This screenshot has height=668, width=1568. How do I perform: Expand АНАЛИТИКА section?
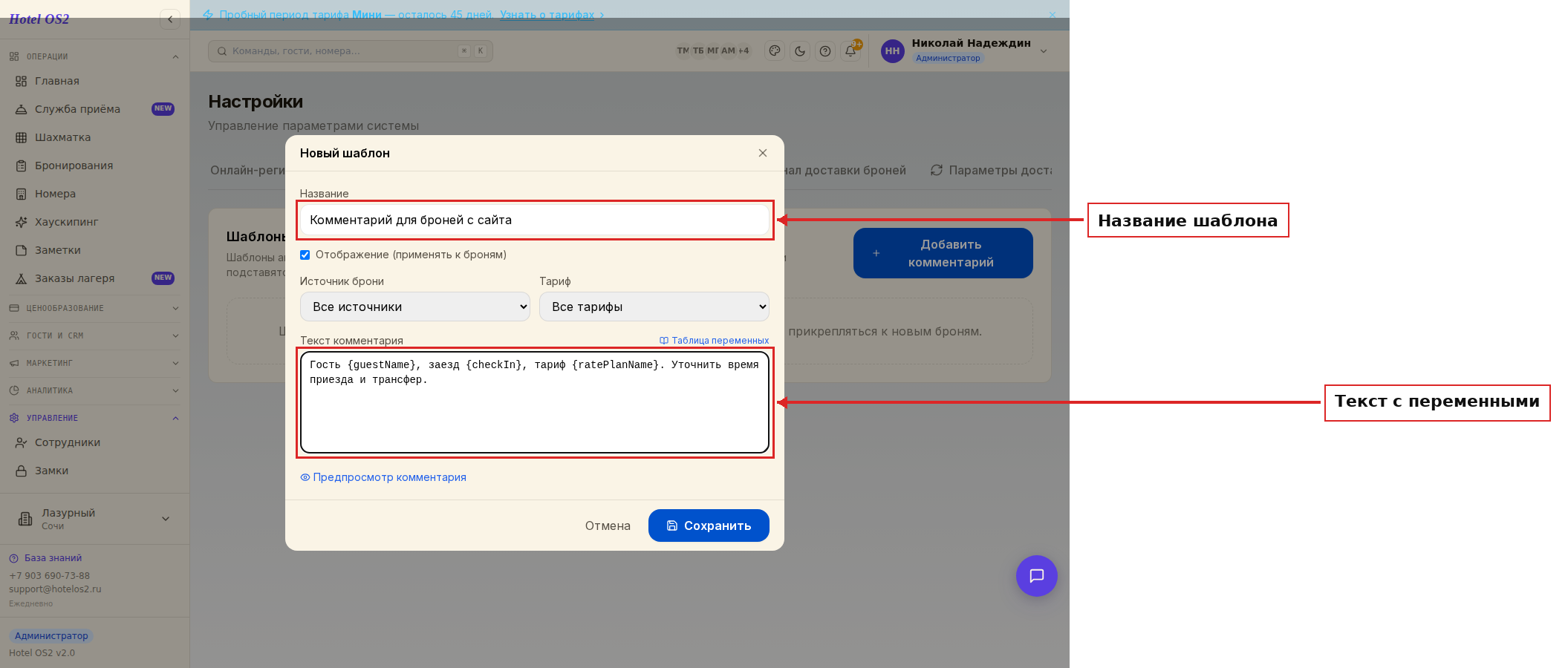click(x=94, y=390)
